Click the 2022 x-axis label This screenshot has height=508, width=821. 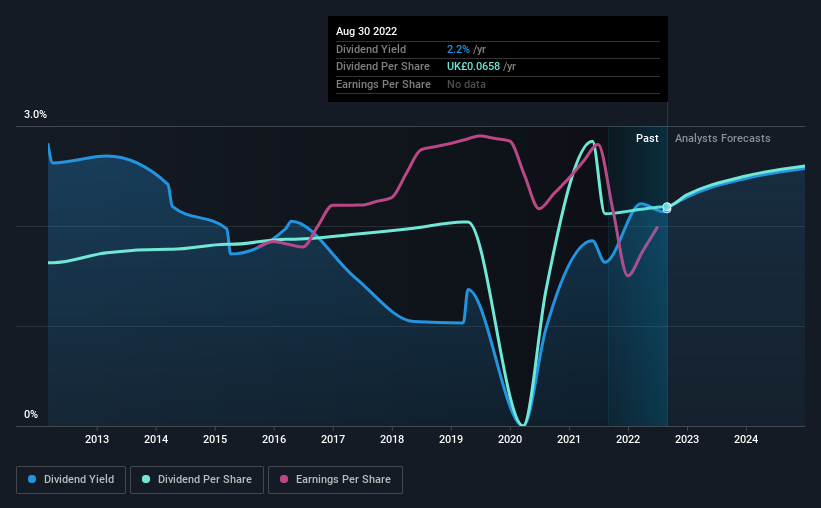pos(628,439)
